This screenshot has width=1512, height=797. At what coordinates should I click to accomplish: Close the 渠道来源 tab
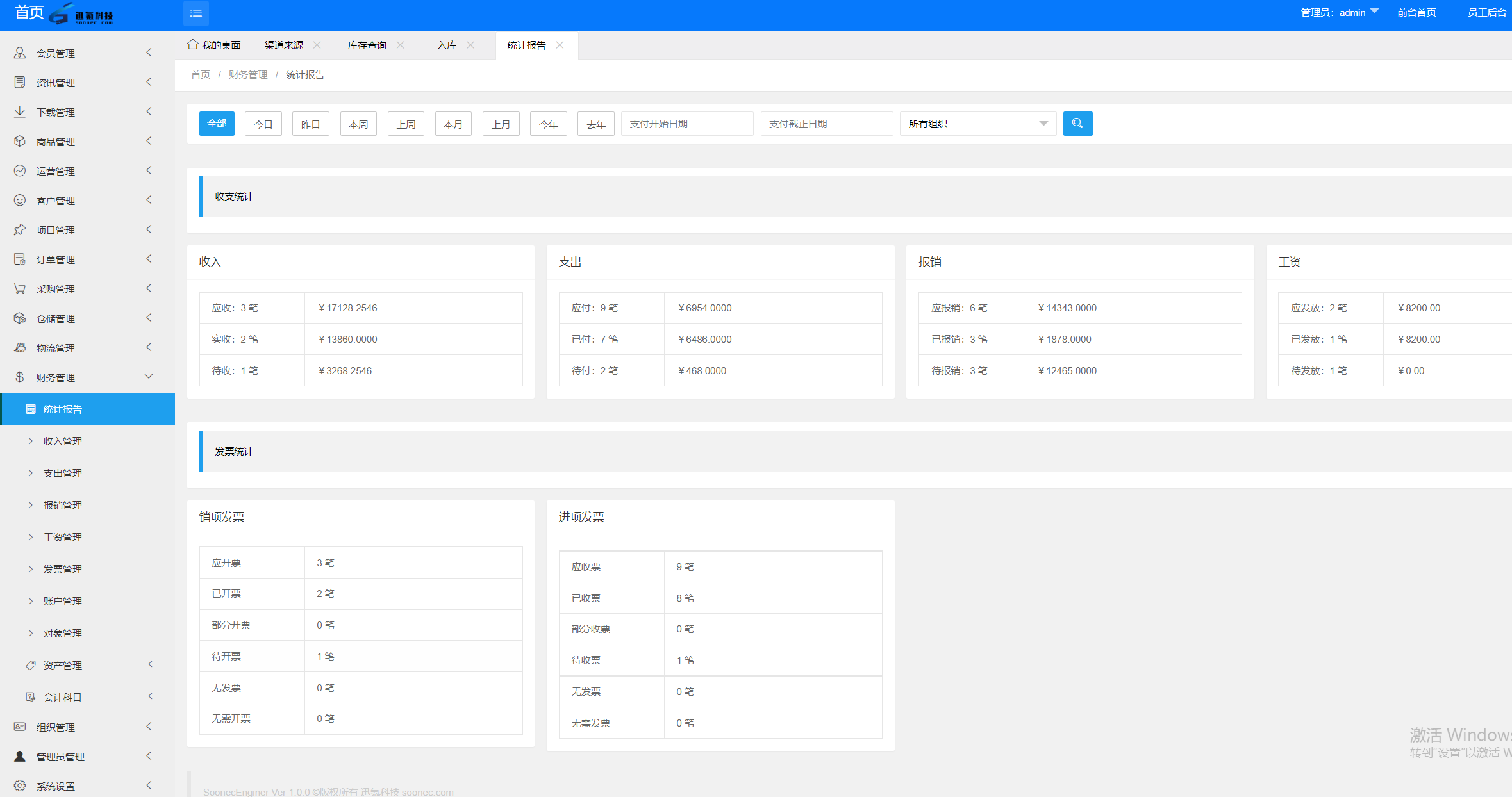click(x=317, y=45)
